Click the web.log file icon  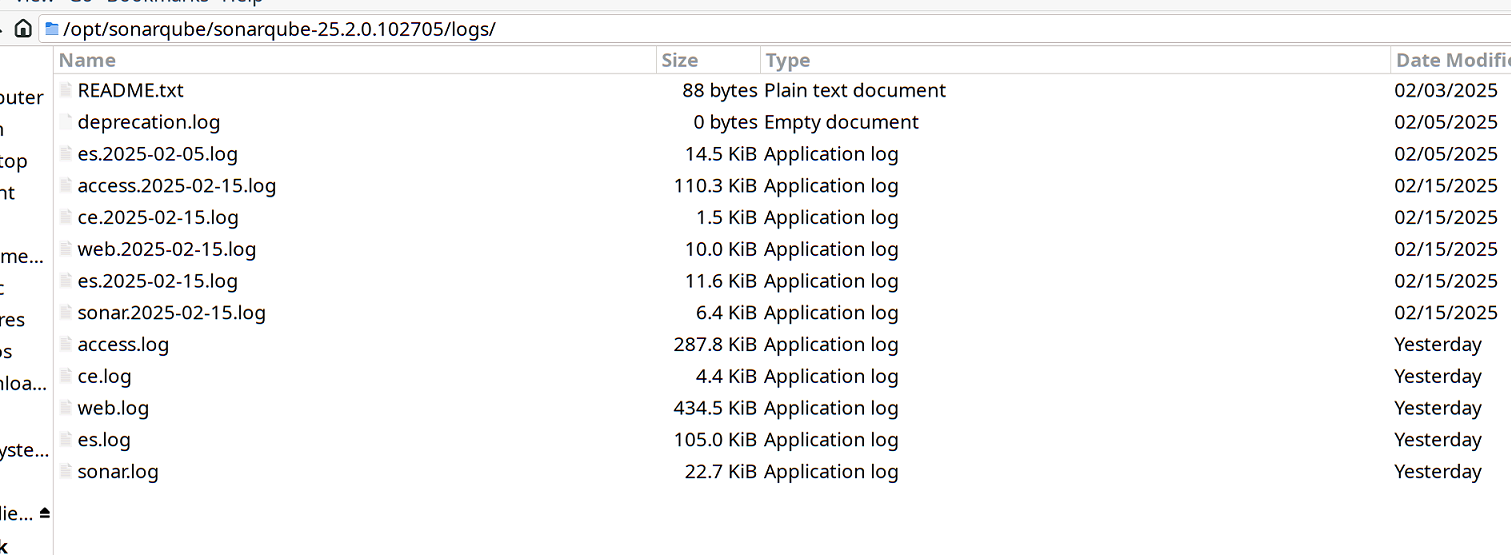[67, 408]
